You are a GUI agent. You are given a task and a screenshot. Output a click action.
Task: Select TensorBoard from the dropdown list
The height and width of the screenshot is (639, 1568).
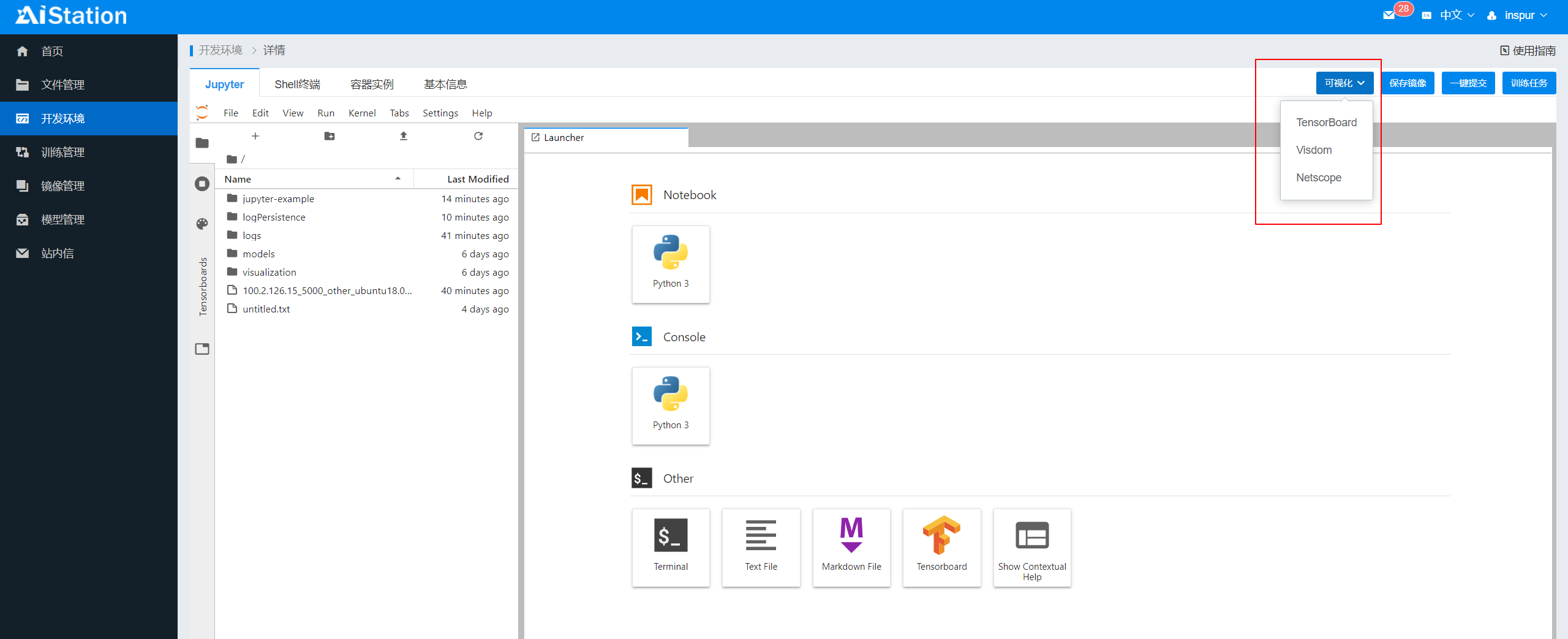coord(1326,123)
